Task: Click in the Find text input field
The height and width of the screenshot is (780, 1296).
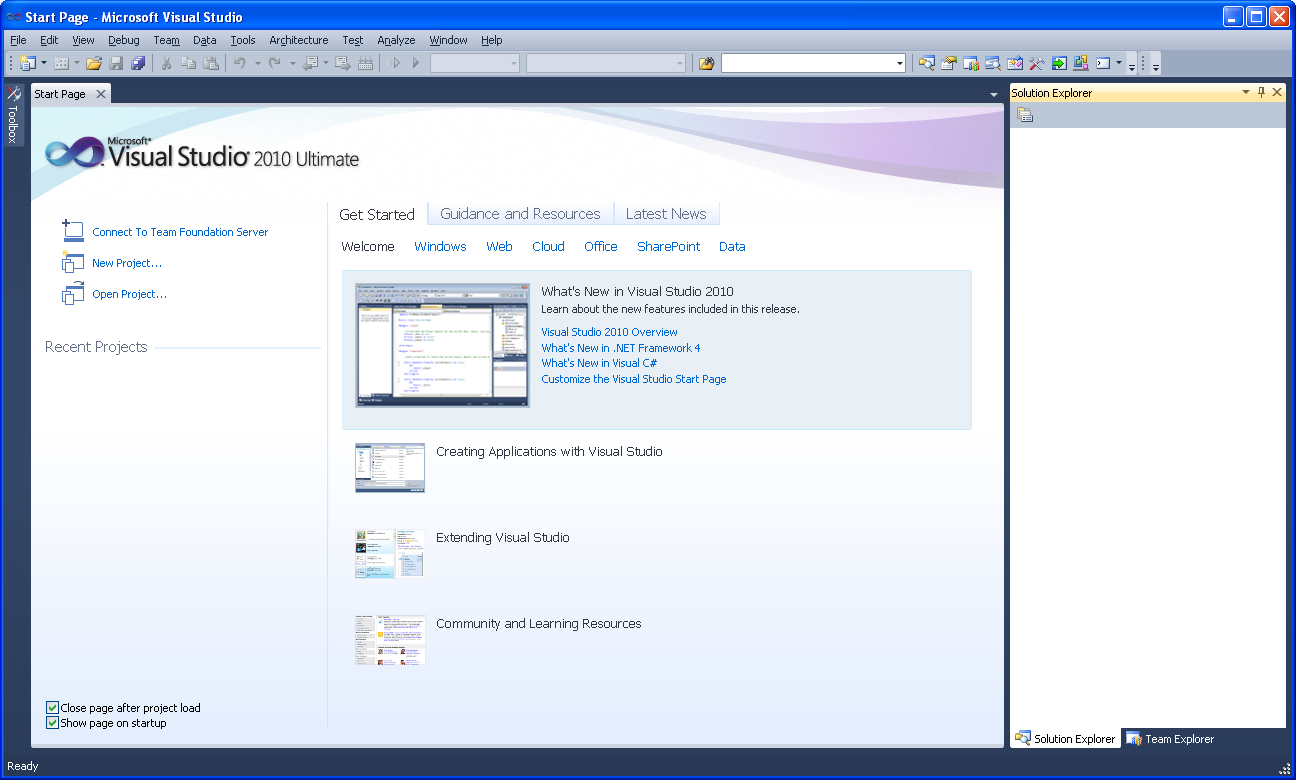Action: click(807, 63)
